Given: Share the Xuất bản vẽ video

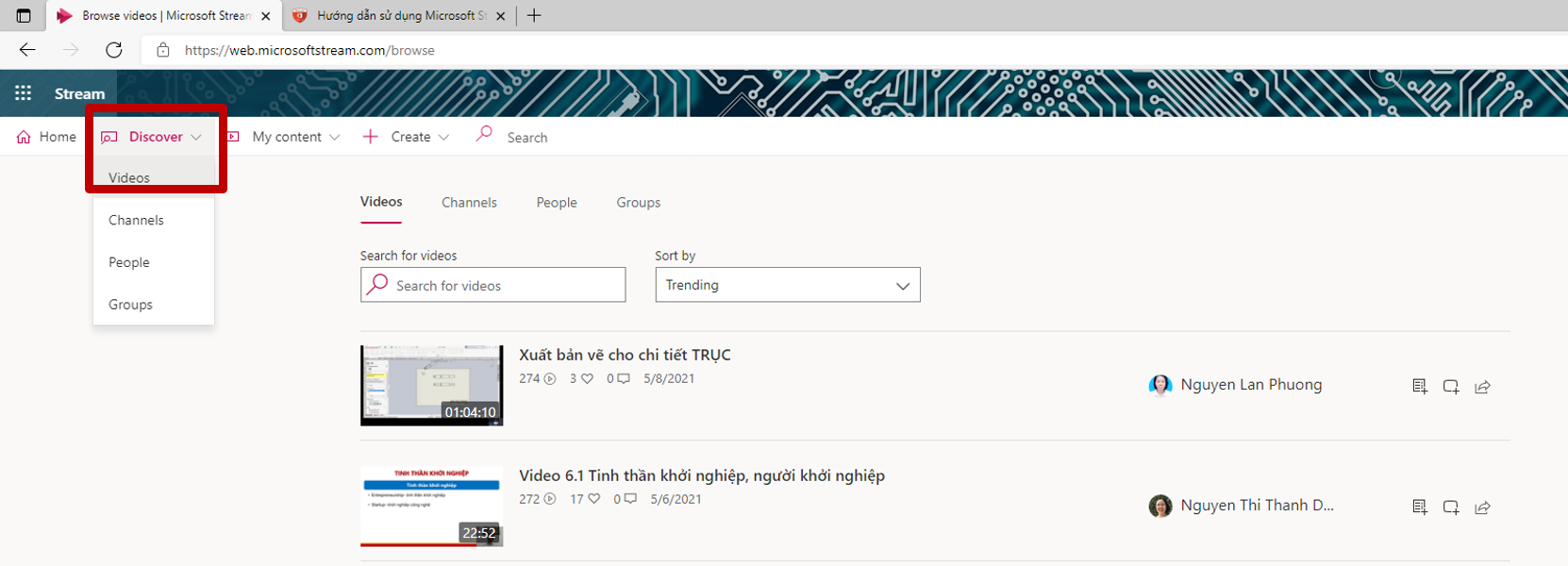Looking at the screenshot, I should pyautogui.click(x=1482, y=386).
